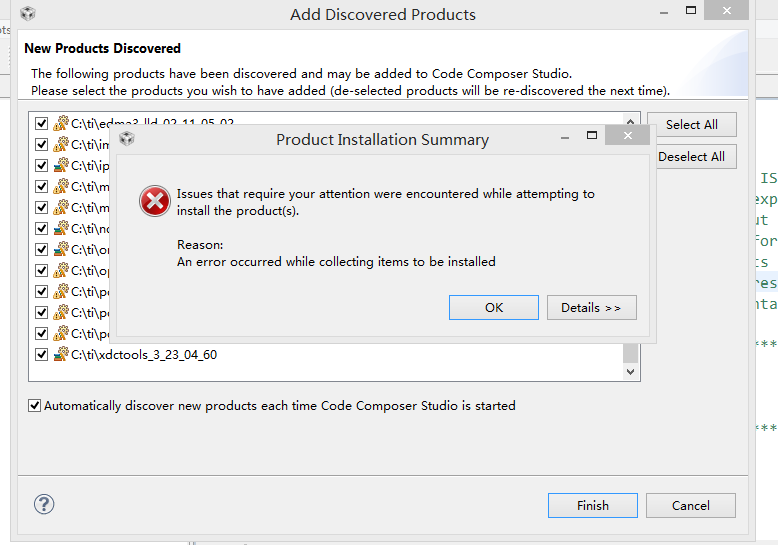This screenshot has height=545, width=778.
Task: Click the xdctools_3_23_04_60 product icon
Action: tap(60, 354)
